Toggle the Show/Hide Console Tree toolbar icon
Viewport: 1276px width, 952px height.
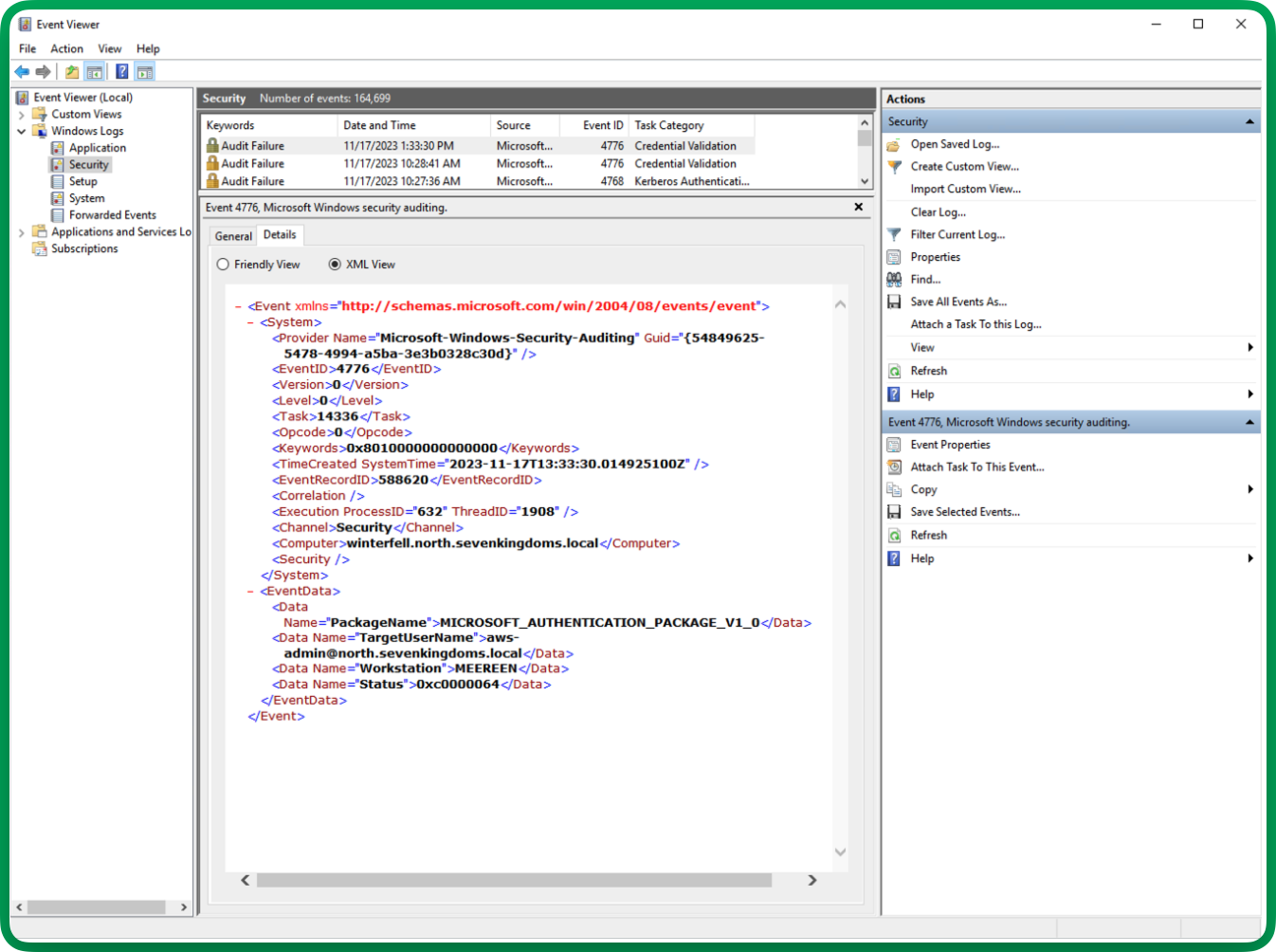tap(94, 72)
